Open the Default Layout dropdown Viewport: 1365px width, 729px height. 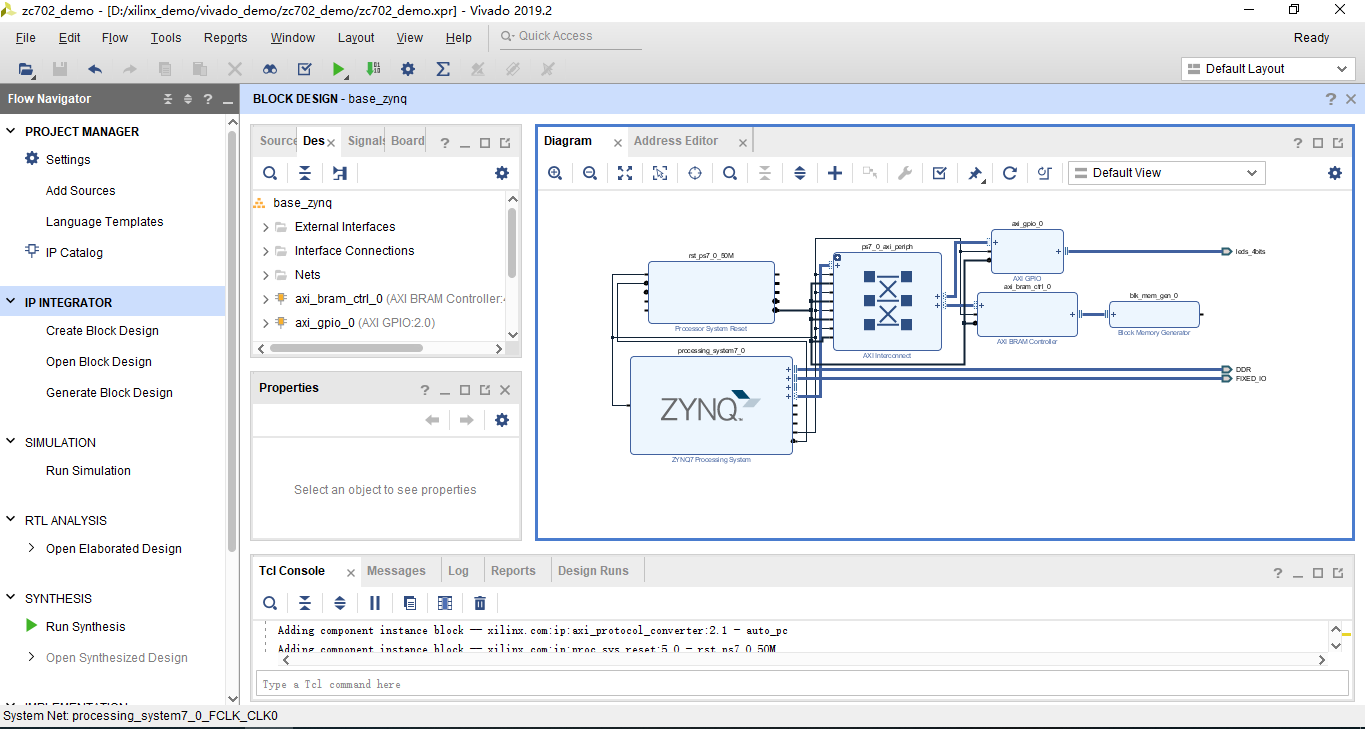tap(1268, 69)
